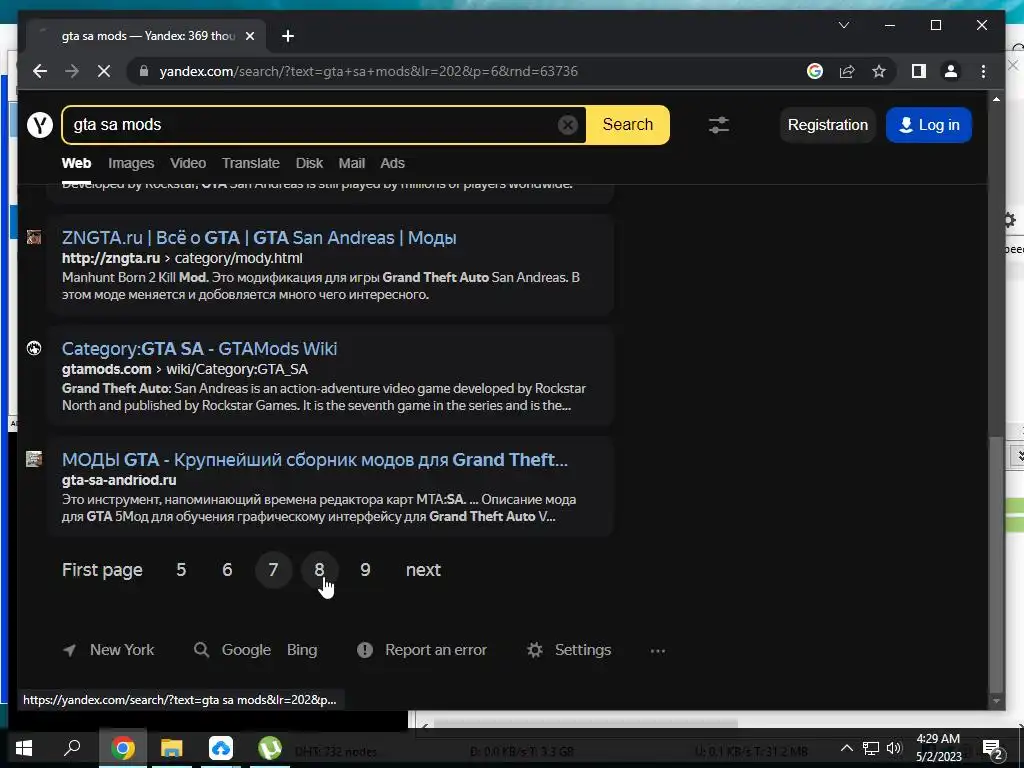Viewport: 1024px width, 768px height.
Task: Click the yellow Search button
Action: coord(628,125)
